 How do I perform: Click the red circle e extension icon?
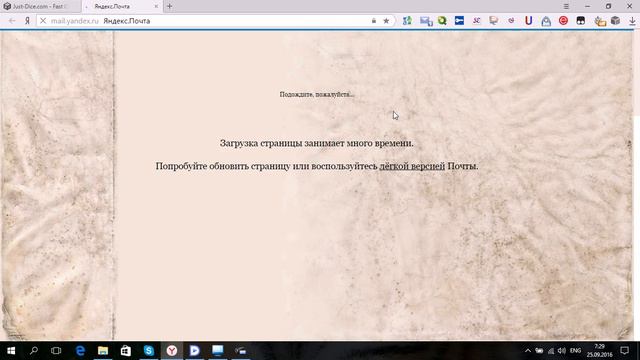coord(563,21)
